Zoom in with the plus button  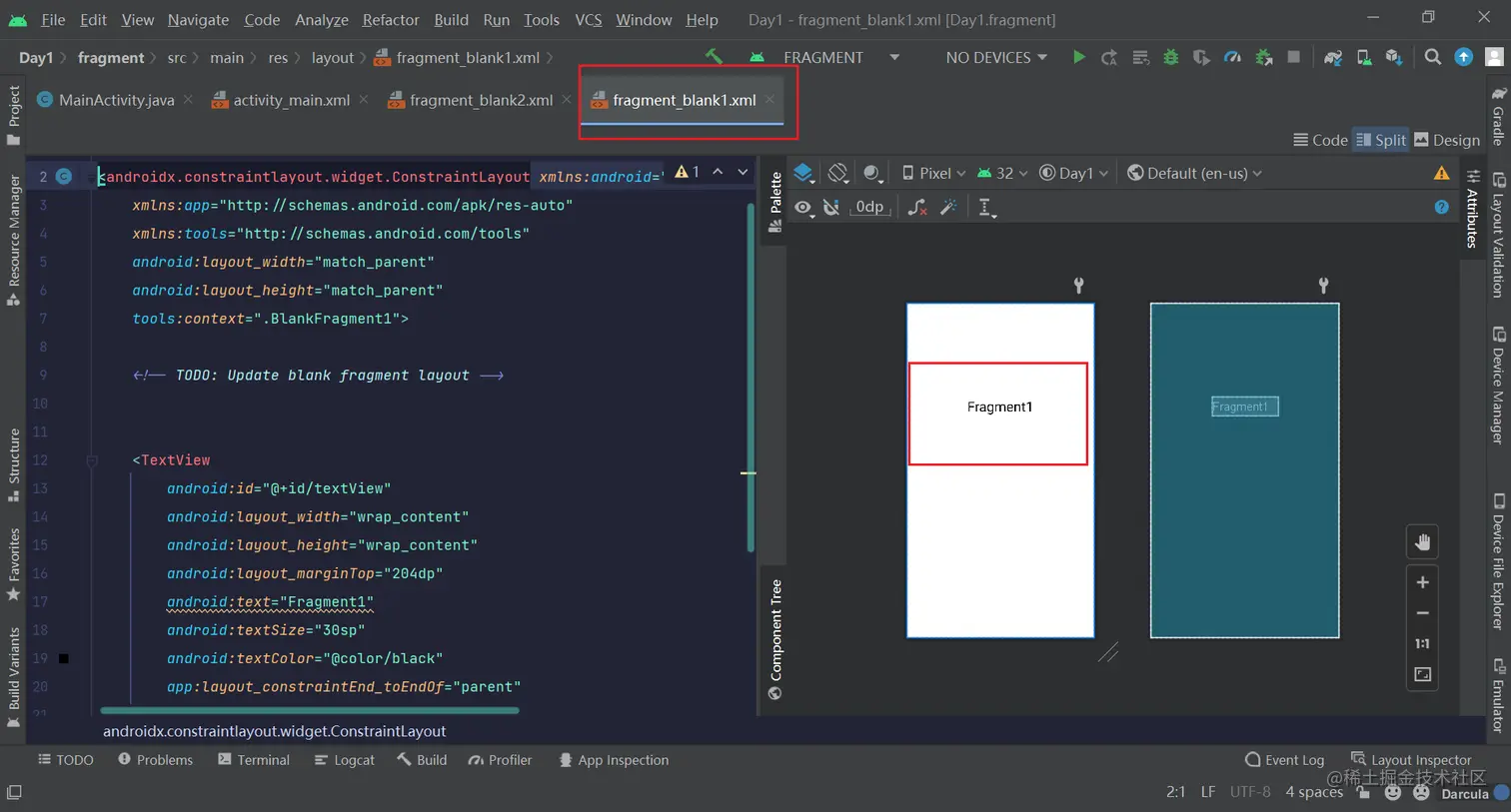pyautogui.click(x=1423, y=582)
